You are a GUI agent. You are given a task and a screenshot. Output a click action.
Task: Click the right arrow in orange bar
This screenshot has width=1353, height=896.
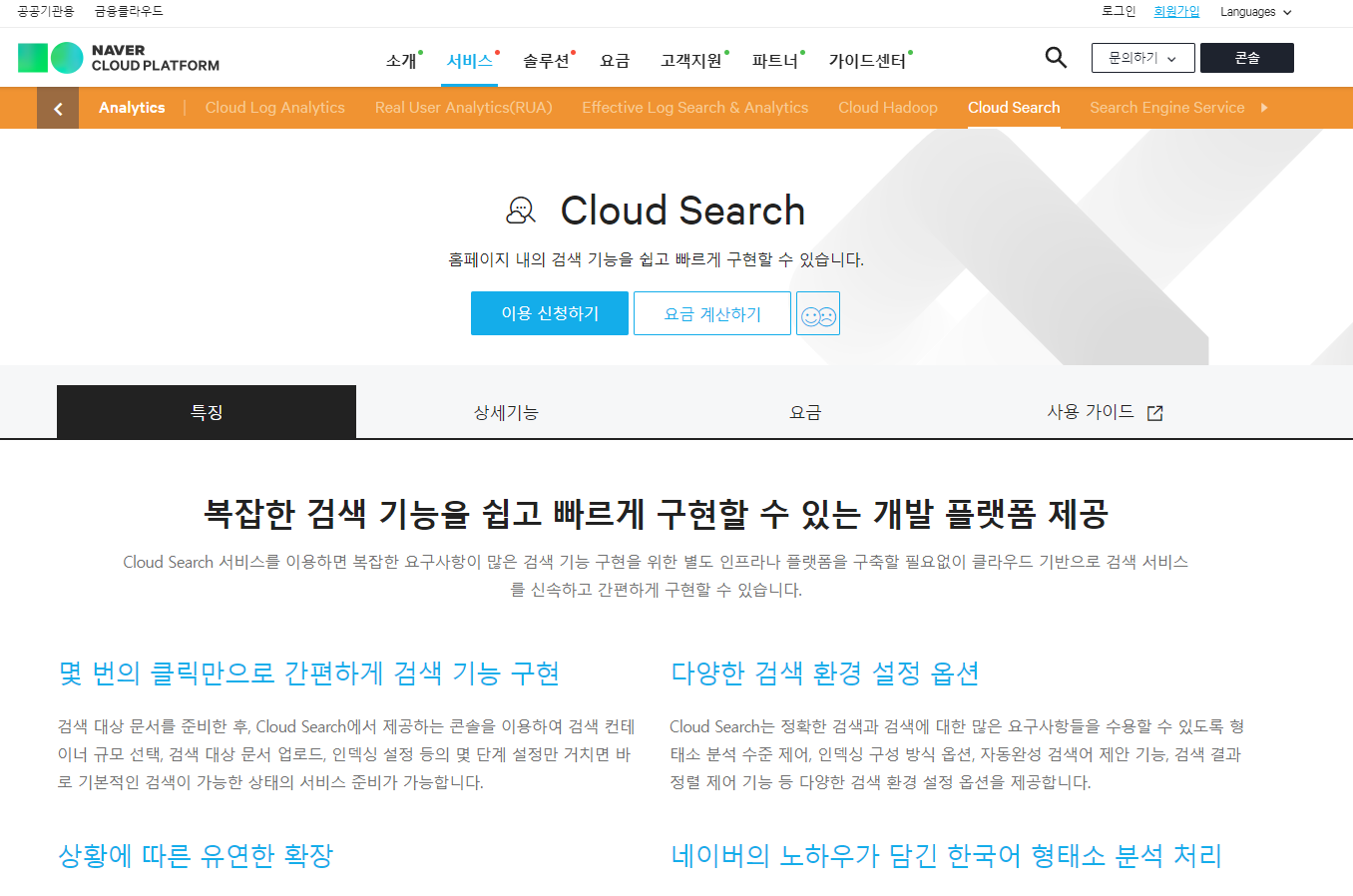click(1264, 108)
